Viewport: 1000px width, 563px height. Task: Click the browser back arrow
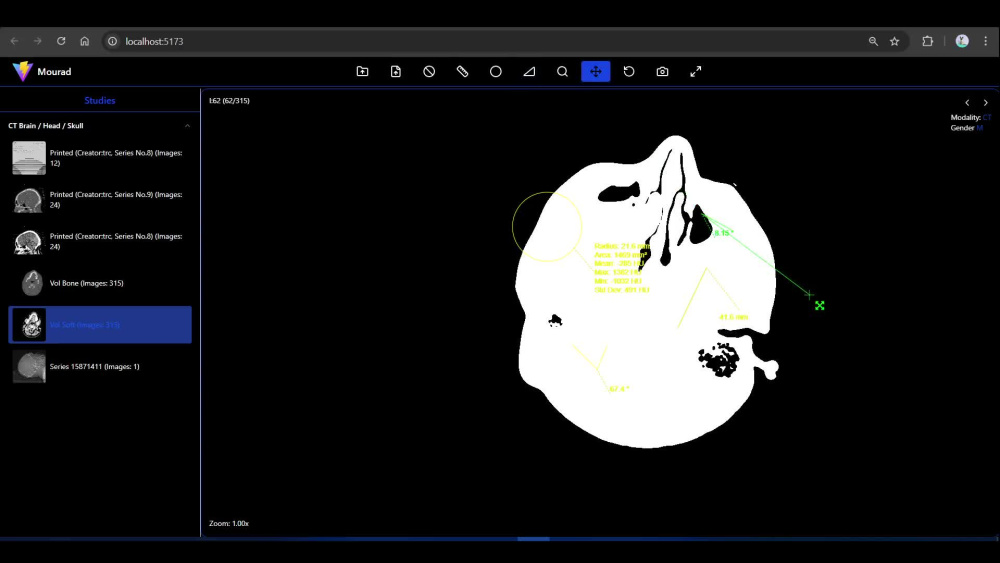15,41
